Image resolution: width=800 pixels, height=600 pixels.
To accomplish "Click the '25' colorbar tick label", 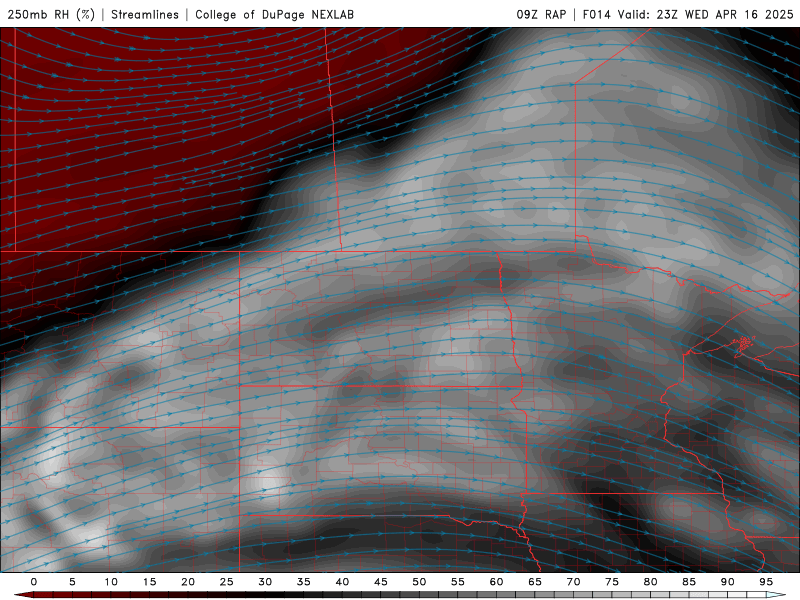I will (227, 582).
